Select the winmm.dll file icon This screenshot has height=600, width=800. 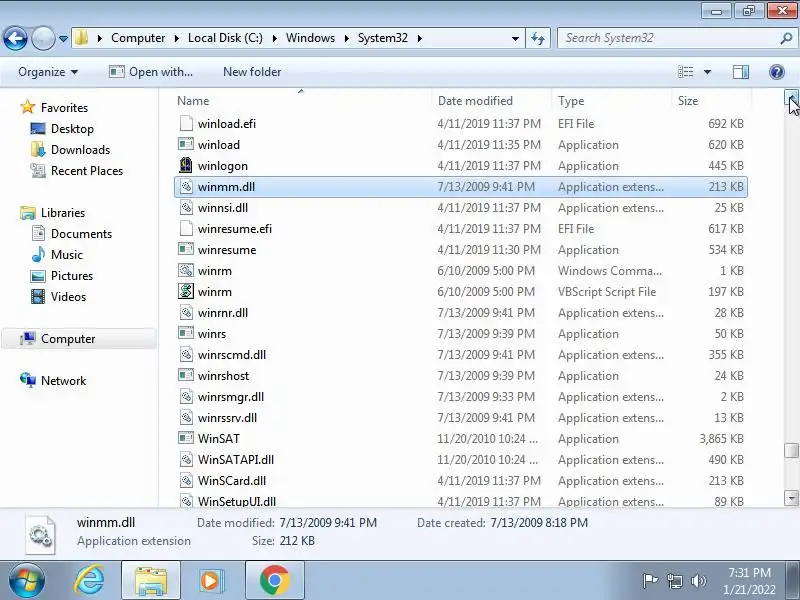pos(186,187)
